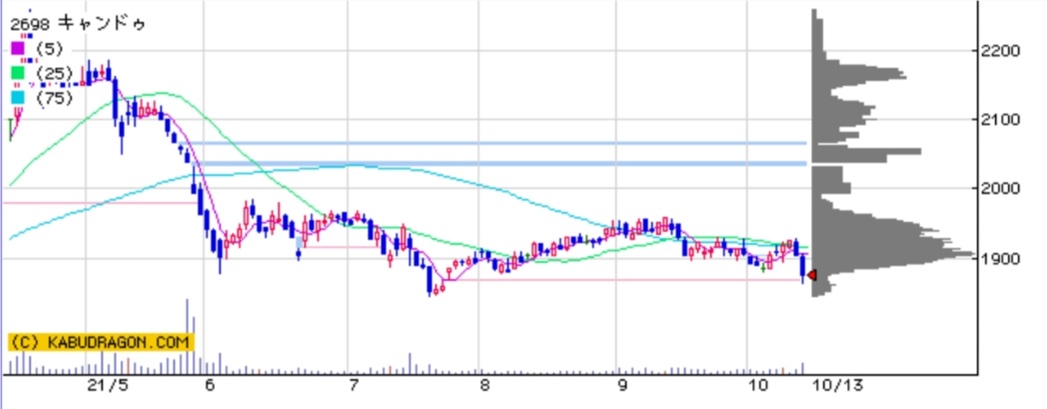Click the 6 month axis label
This screenshot has height=409, width=1047.
coord(210,386)
